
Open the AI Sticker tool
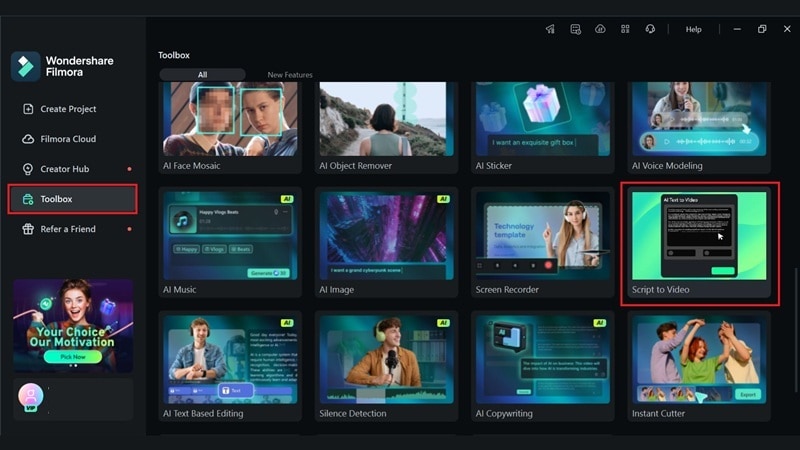point(543,128)
